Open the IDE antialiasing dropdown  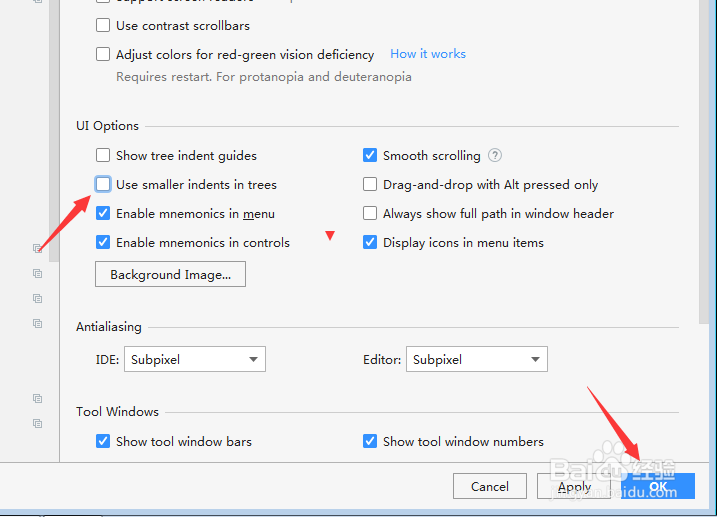[195, 359]
